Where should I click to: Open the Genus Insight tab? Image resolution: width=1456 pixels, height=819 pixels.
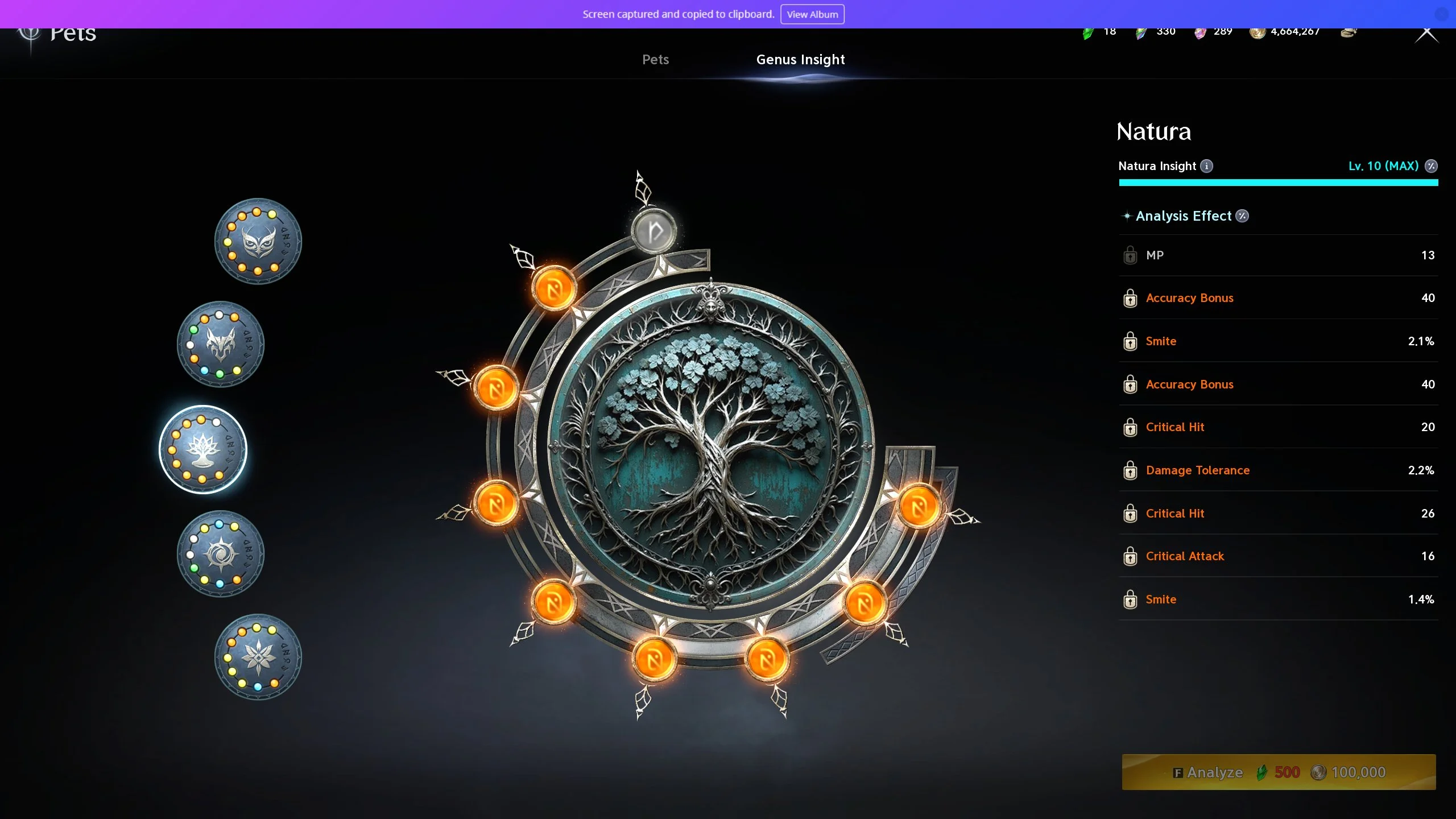pyautogui.click(x=800, y=60)
